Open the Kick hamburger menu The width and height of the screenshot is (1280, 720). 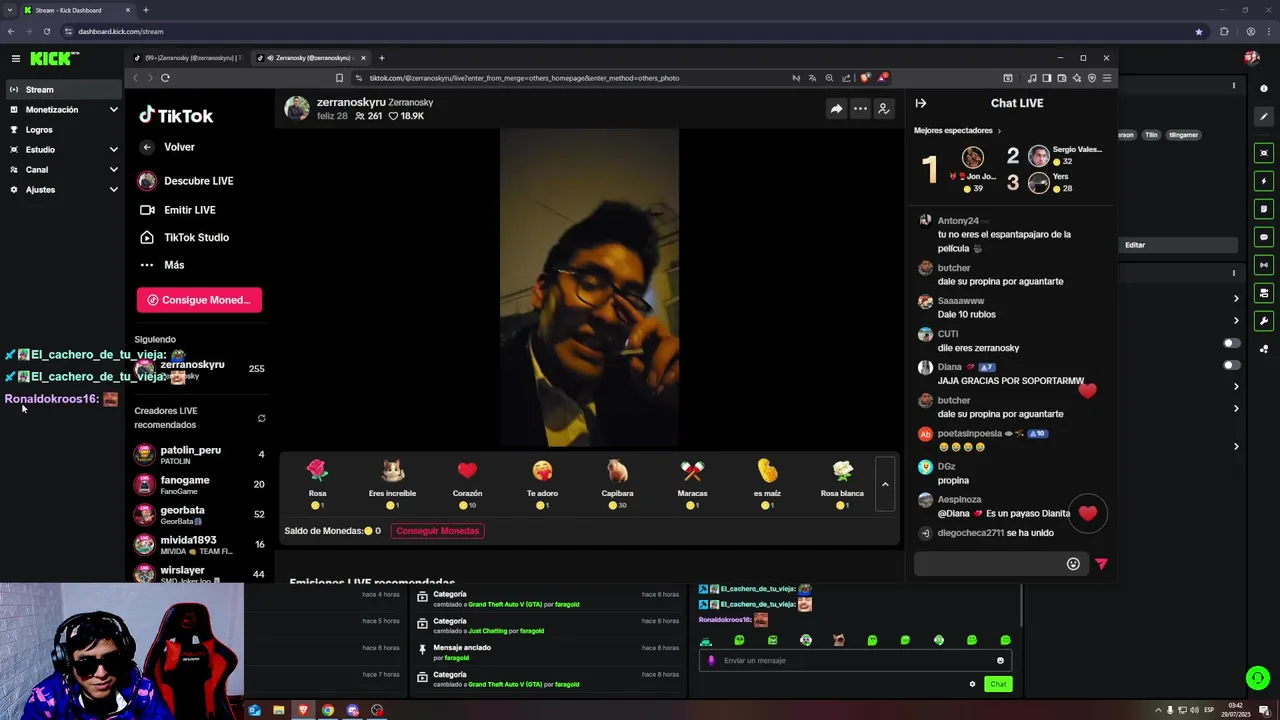coord(15,59)
